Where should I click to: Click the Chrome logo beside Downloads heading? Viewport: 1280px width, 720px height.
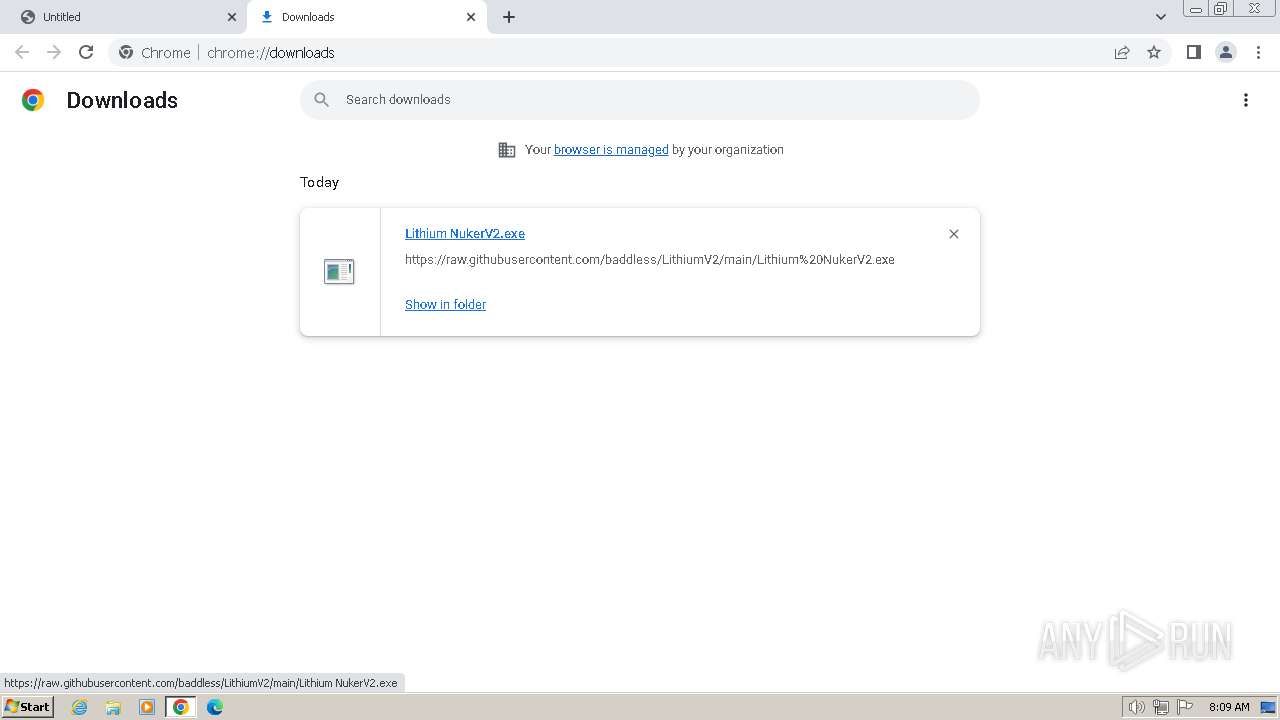(x=33, y=100)
